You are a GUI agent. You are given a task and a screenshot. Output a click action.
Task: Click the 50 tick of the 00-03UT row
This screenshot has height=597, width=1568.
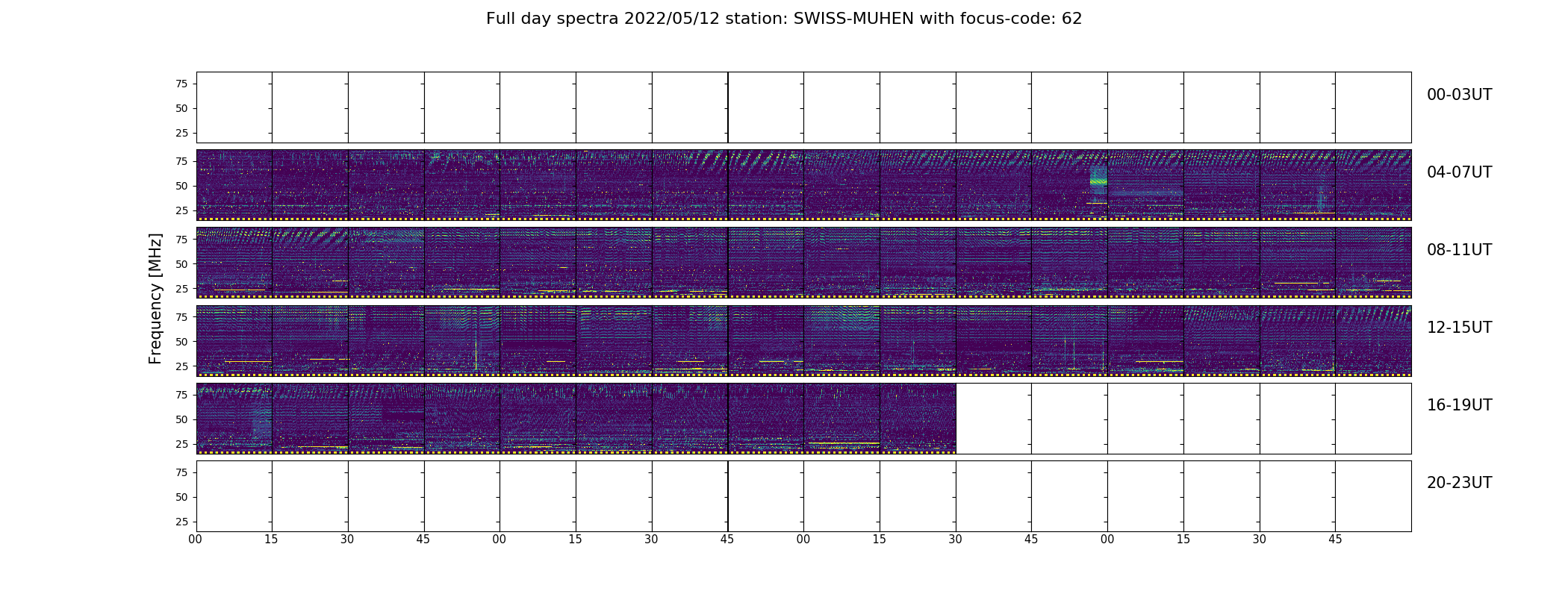[x=181, y=108]
